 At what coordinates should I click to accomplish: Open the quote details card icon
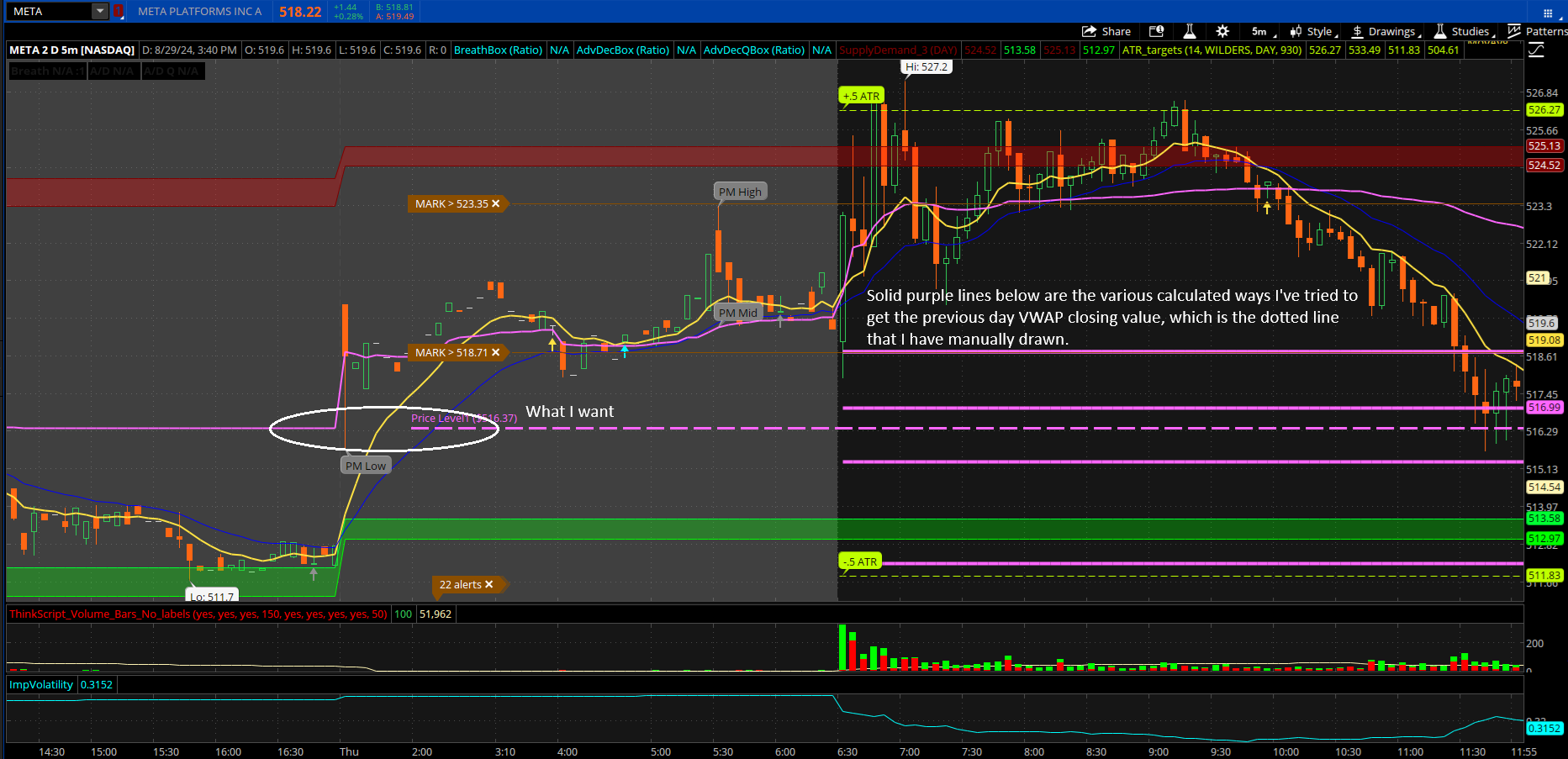(x=1157, y=31)
